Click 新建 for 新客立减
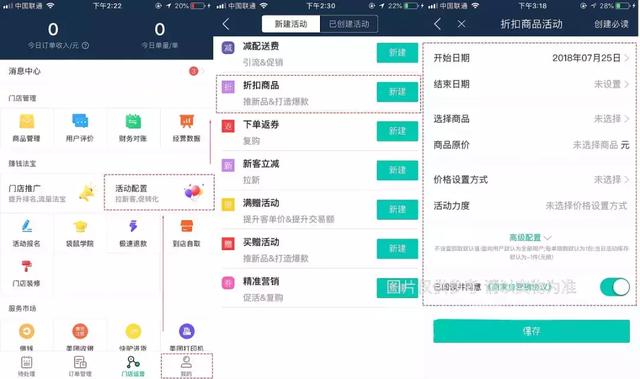This screenshot has height=379, width=640. pyautogui.click(x=397, y=170)
